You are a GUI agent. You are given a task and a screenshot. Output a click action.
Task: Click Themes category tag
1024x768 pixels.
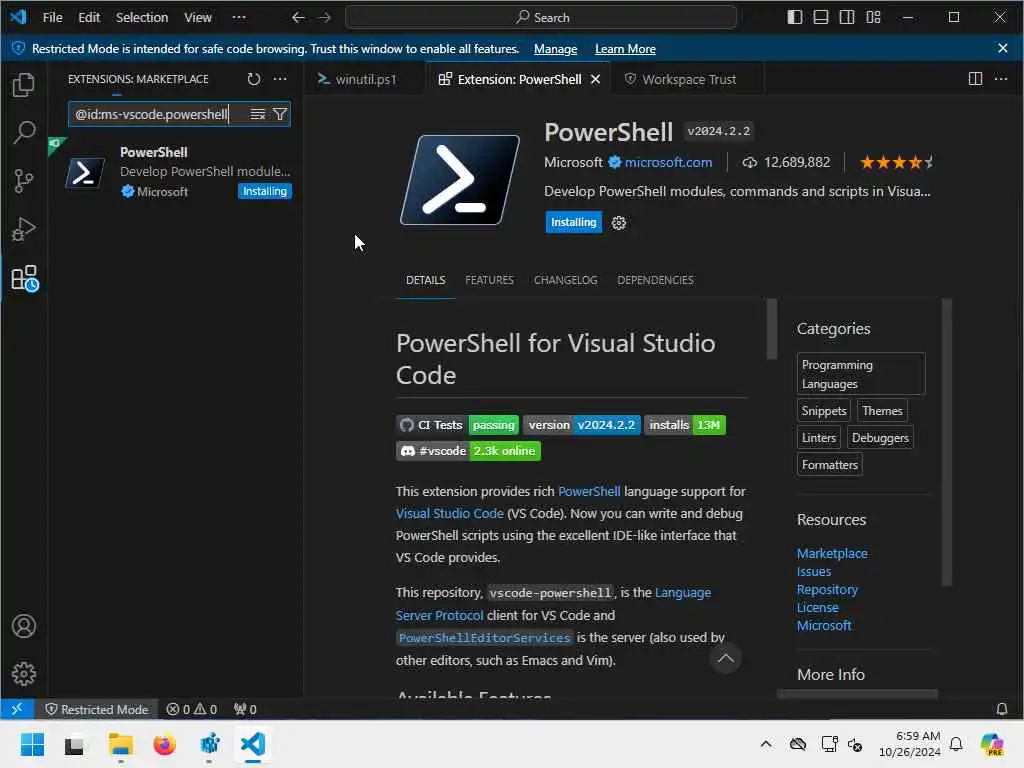click(882, 411)
